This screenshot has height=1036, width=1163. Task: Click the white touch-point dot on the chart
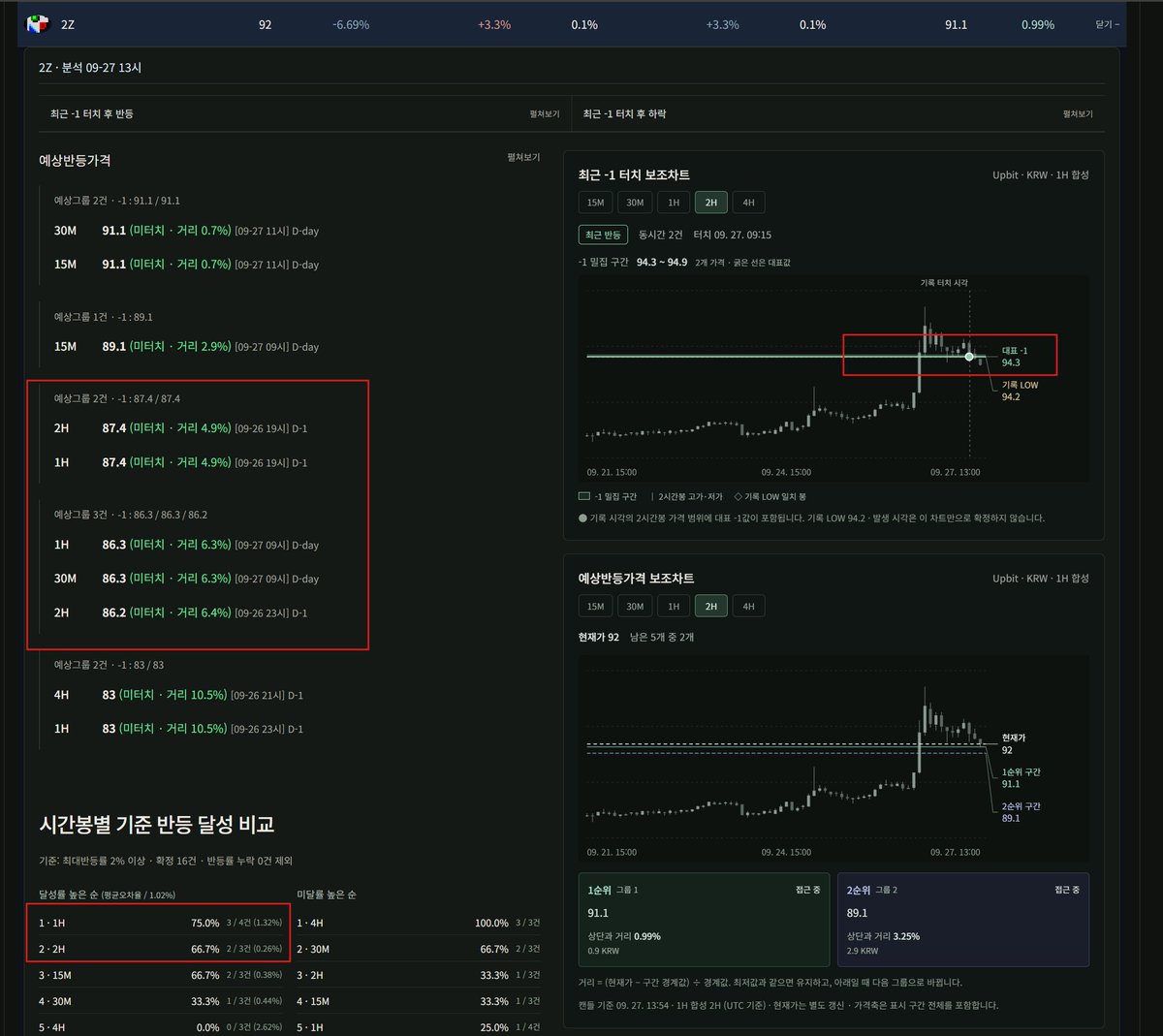[x=969, y=357]
